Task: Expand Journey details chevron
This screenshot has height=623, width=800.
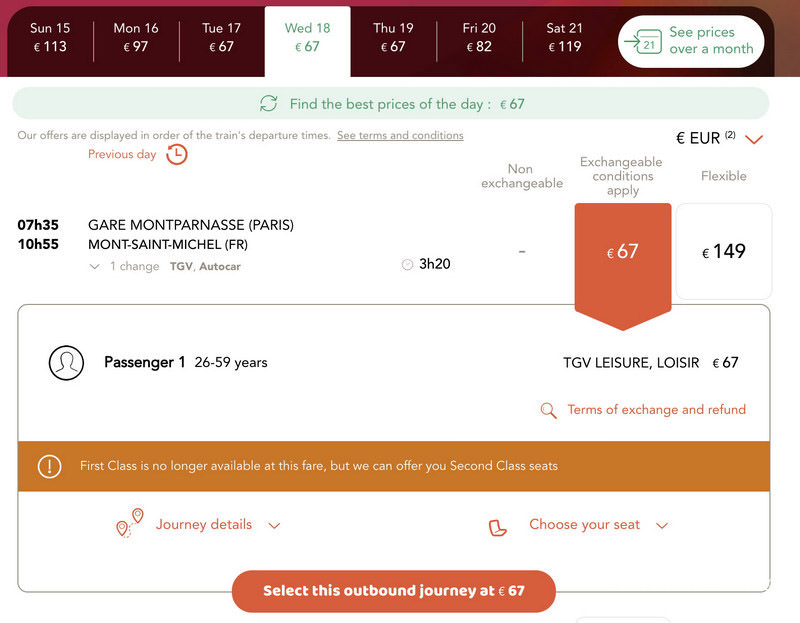Action: [274, 526]
